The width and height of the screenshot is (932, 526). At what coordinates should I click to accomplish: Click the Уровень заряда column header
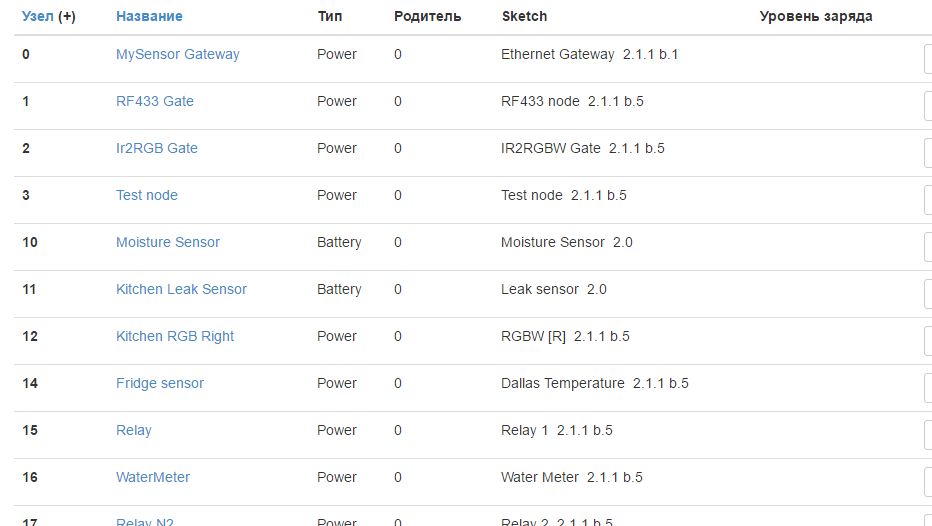tap(815, 16)
